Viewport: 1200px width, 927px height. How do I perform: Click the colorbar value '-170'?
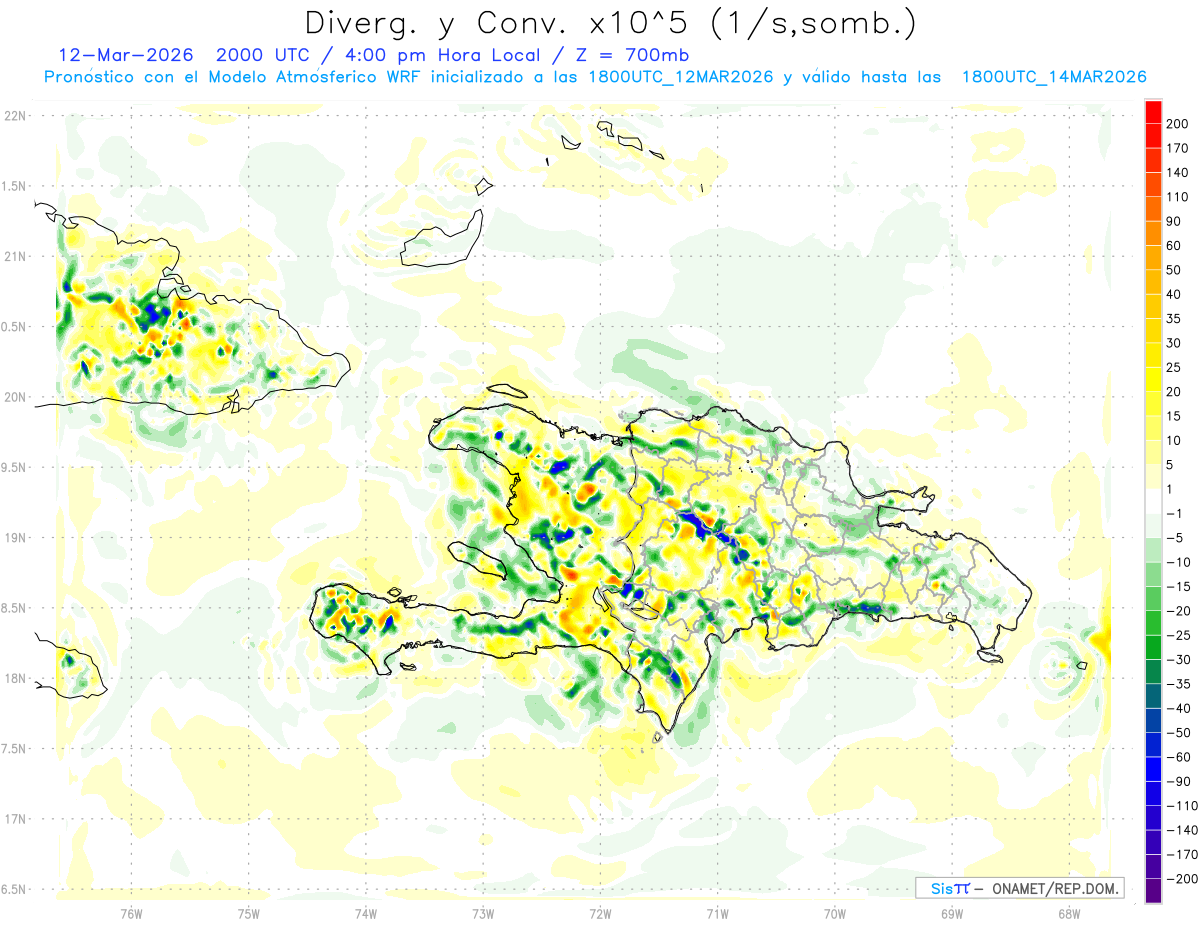point(1184,855)
